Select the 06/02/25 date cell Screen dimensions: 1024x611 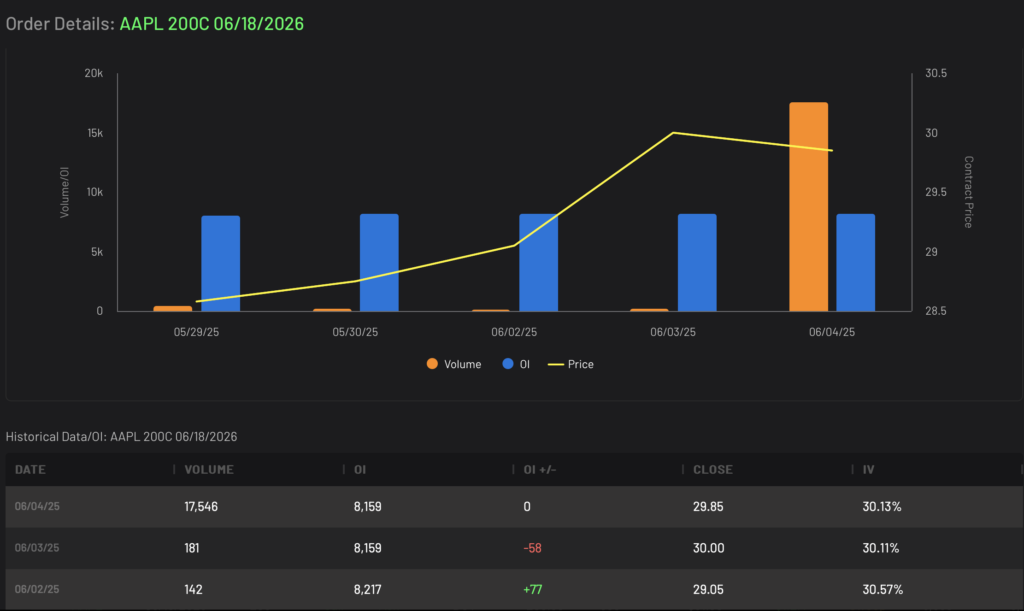pyautogui.click(x=37, y=589)
